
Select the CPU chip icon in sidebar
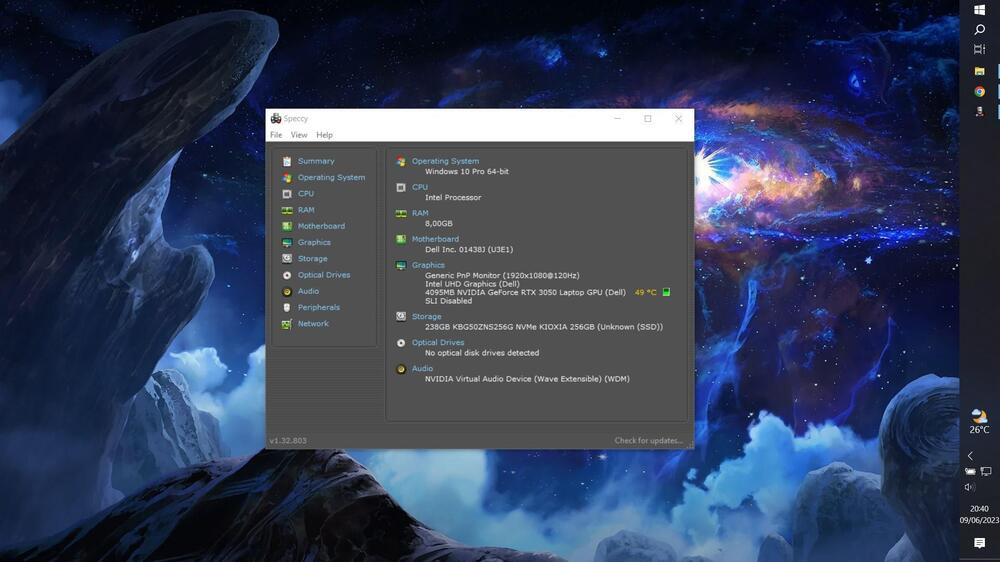pos(287,194)
